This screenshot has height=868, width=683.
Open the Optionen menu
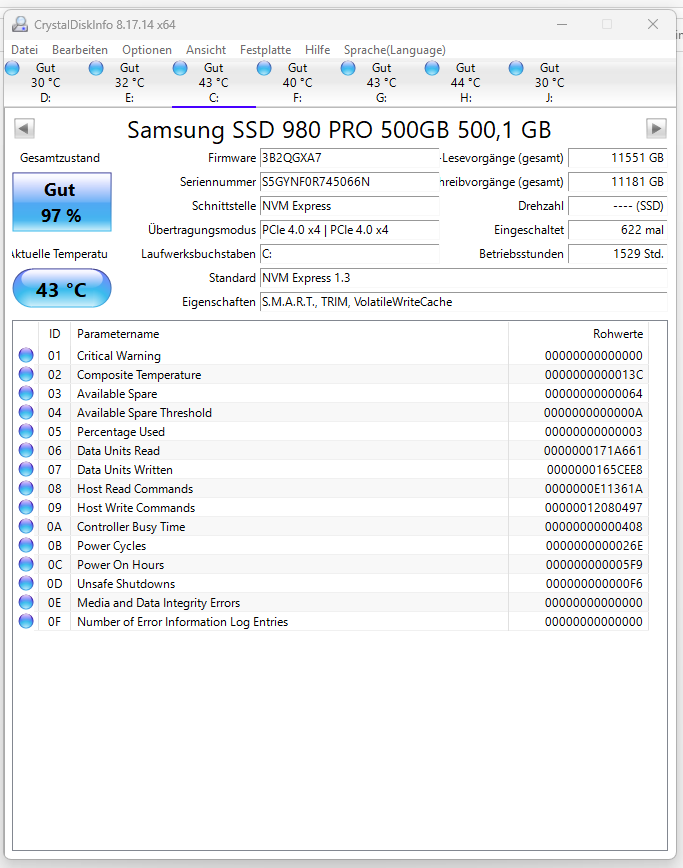coord(147,50)
